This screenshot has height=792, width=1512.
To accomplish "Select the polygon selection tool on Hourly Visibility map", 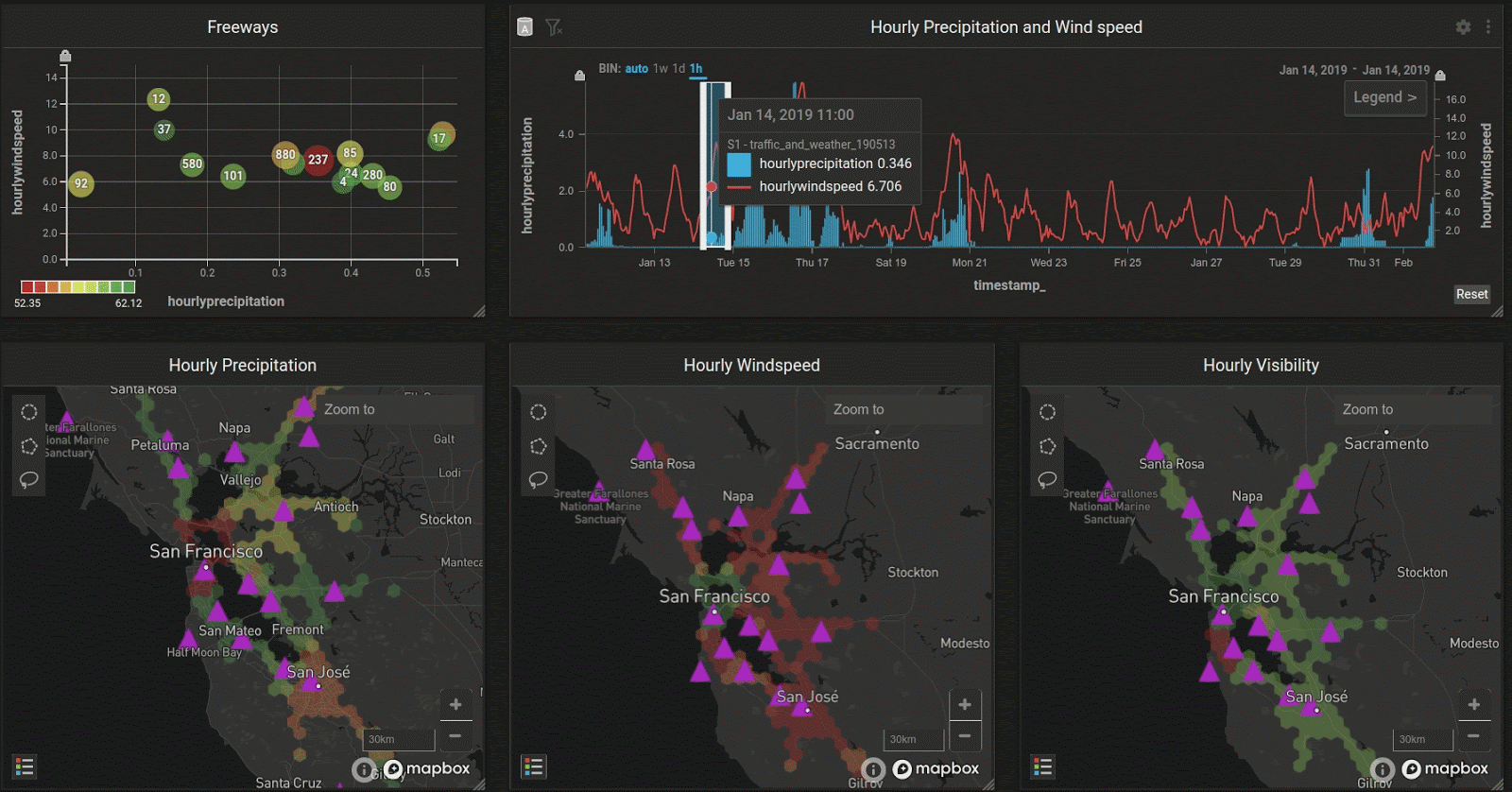I will coord(1048,446).
